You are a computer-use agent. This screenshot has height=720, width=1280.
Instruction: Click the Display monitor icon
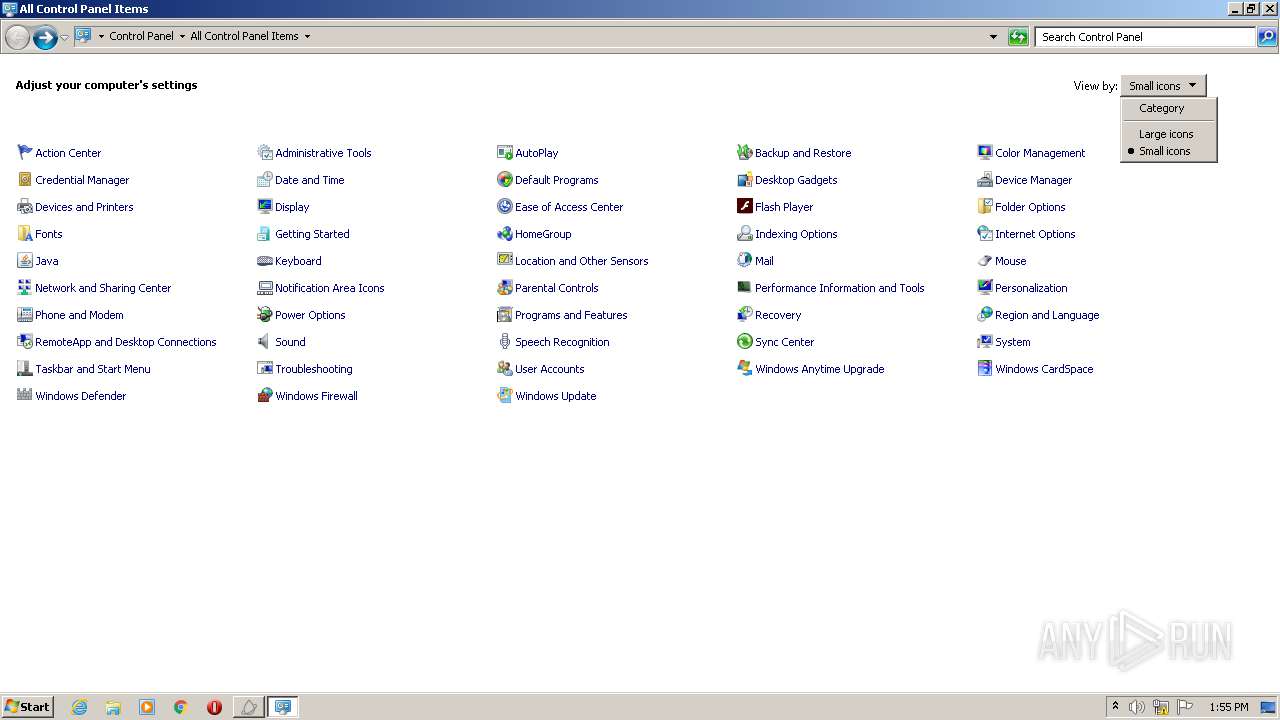click(x=265, y=207)
